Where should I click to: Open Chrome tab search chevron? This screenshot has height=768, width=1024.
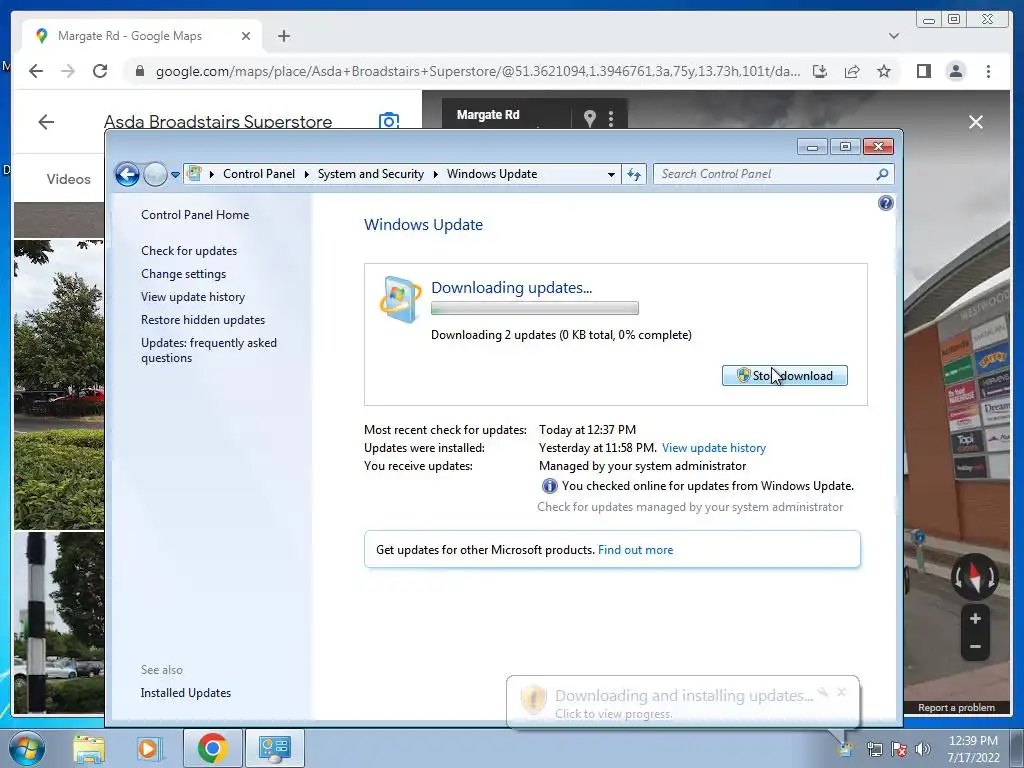tap(894, 36)
